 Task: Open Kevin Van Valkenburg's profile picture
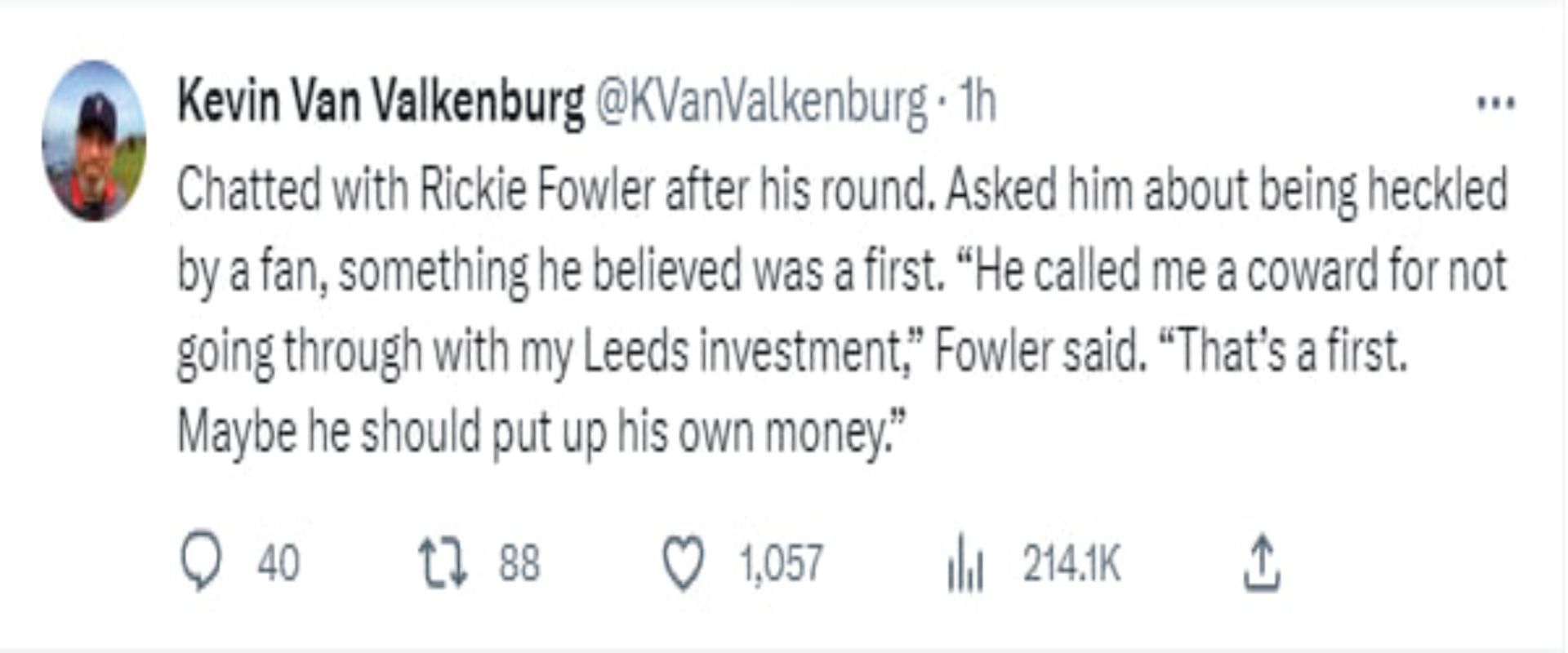click(94, 141)
